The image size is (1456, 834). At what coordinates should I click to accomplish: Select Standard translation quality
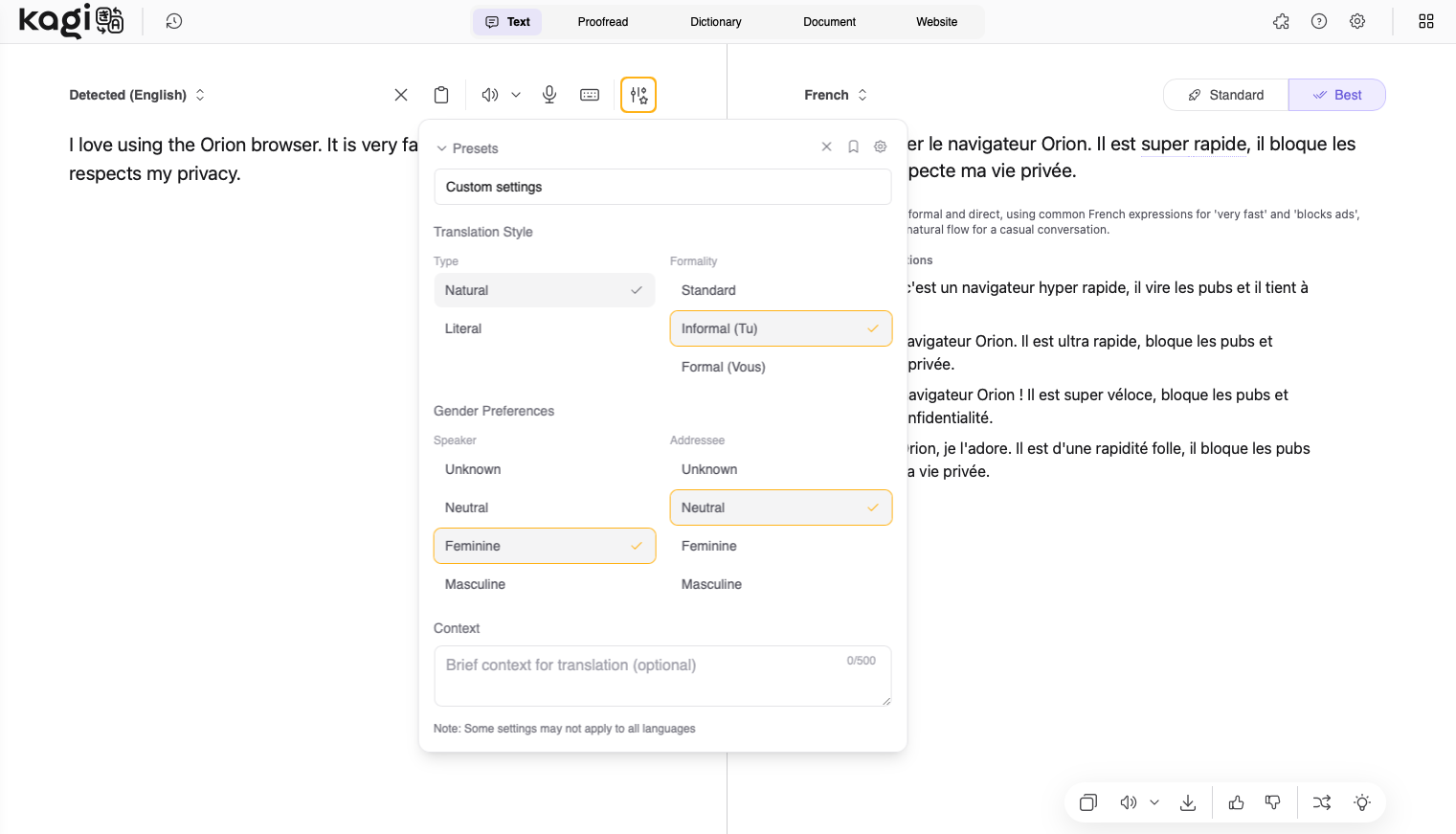click(x=1226, y=95)
